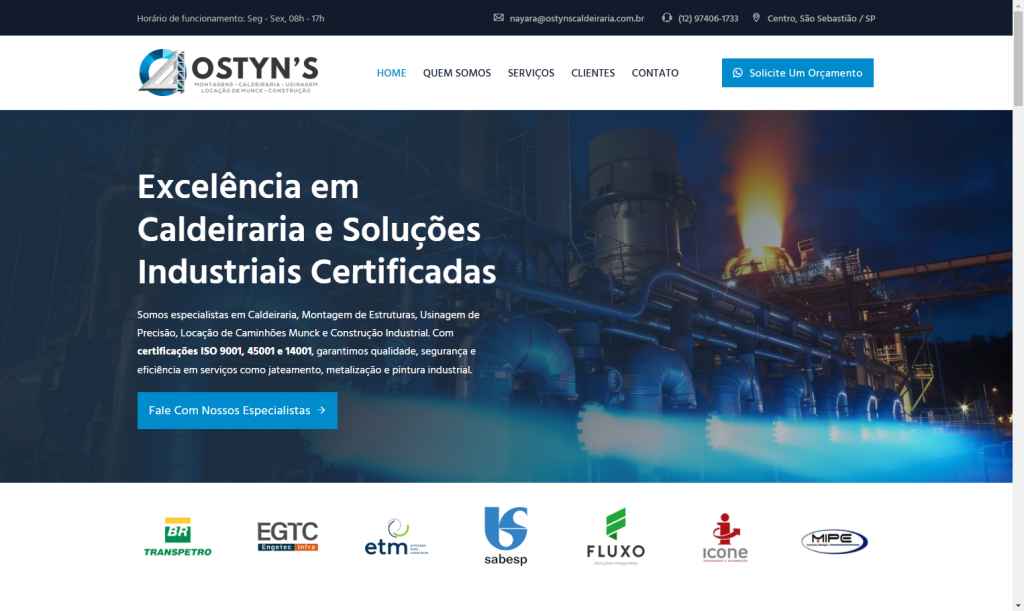Image resolution: width=1024 pixels, height=611 pixels.
Task: Click the Solicite Um Orçamento button
Action: [x=797, y=72]
